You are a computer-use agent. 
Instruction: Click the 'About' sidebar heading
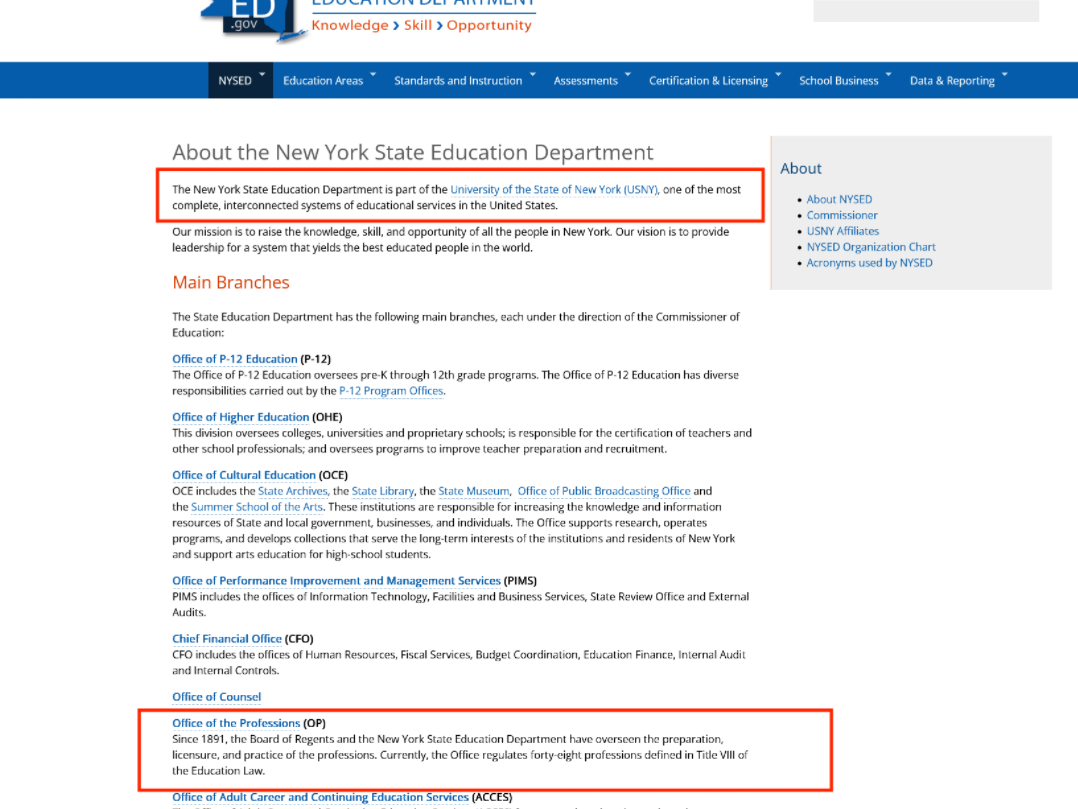[801, 168]
